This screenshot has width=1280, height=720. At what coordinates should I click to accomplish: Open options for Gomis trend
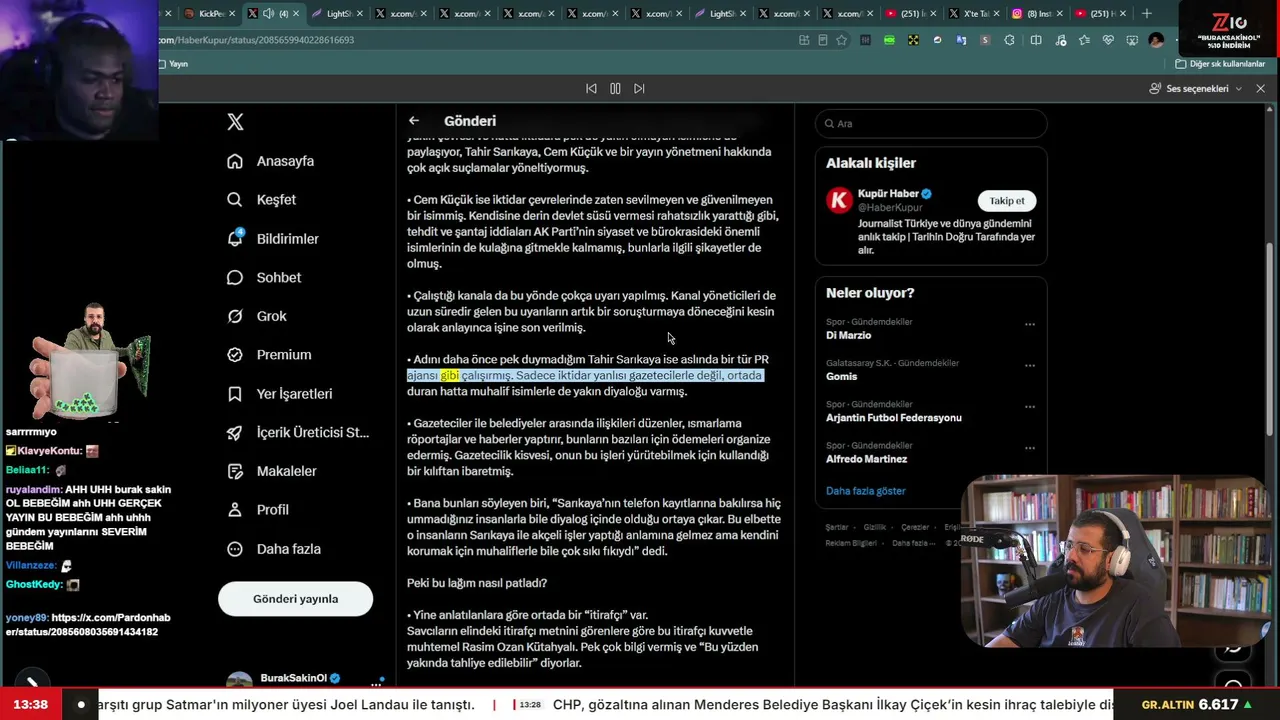(x=1030, y=365)
